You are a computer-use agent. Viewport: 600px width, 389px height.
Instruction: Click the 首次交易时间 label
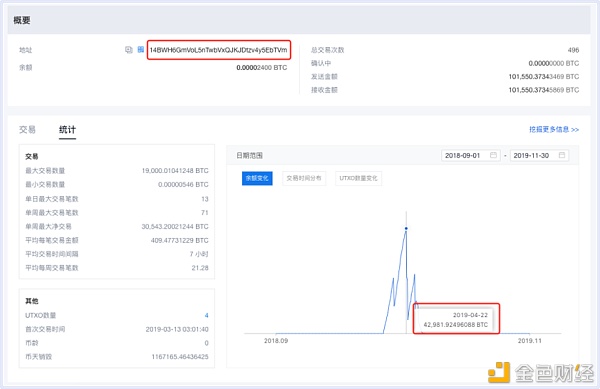pos(45,329)
